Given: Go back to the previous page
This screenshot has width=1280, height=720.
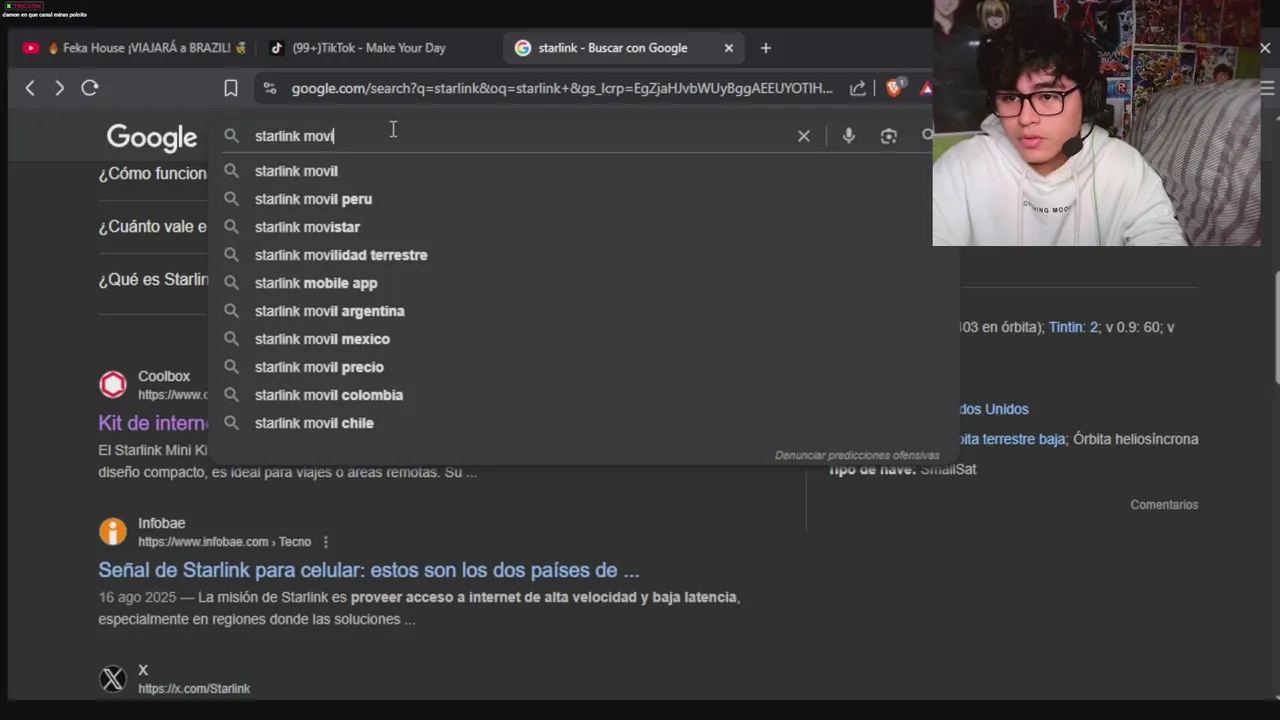Looking at the screenshot, I should [x=30, y=88].
